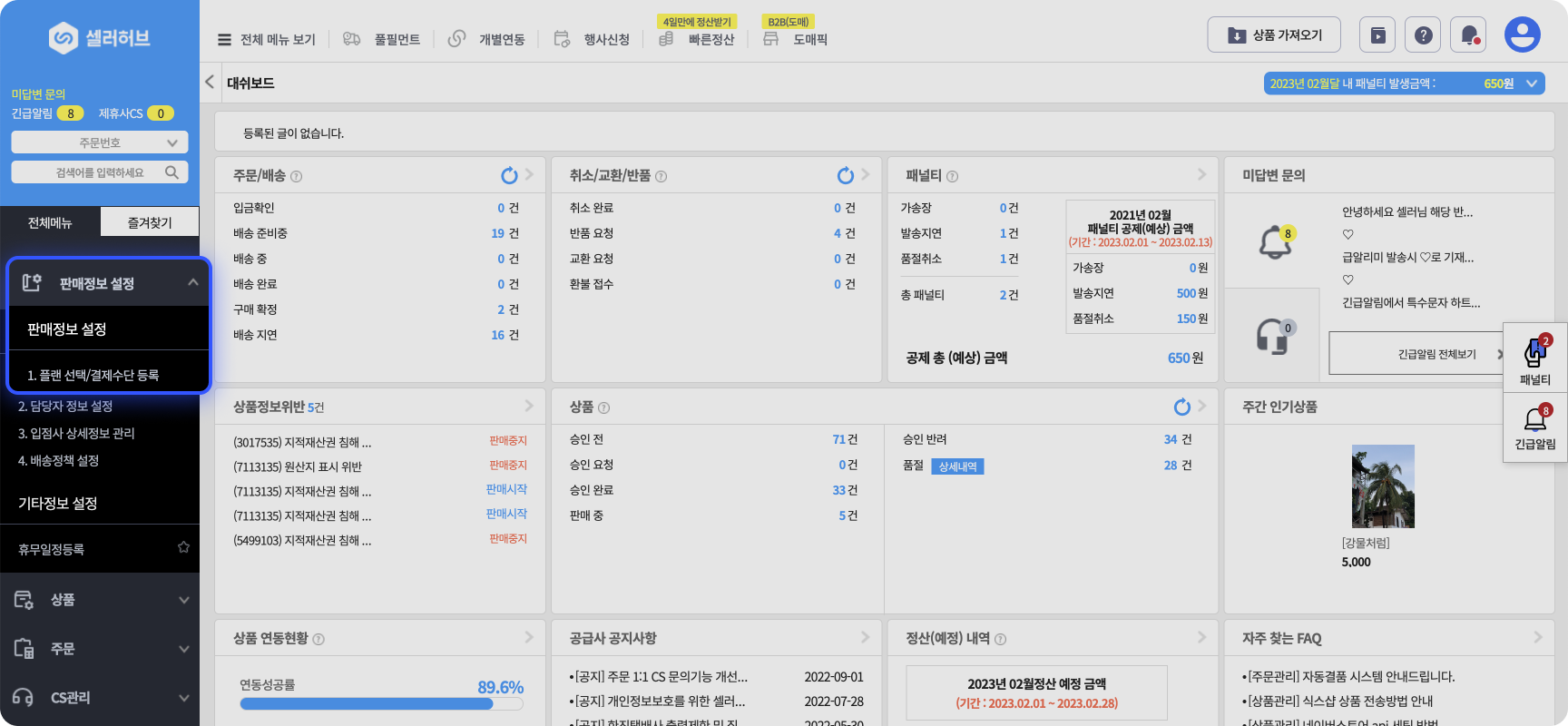
Task: Open the user profile avatar
Action: click(x=1522, y=35)
